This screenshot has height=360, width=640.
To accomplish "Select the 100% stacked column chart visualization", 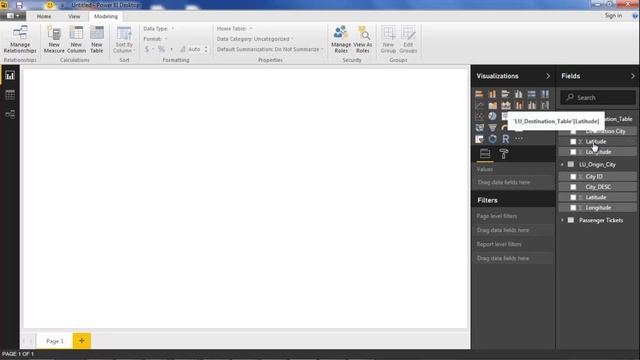I will click(545, 94).
